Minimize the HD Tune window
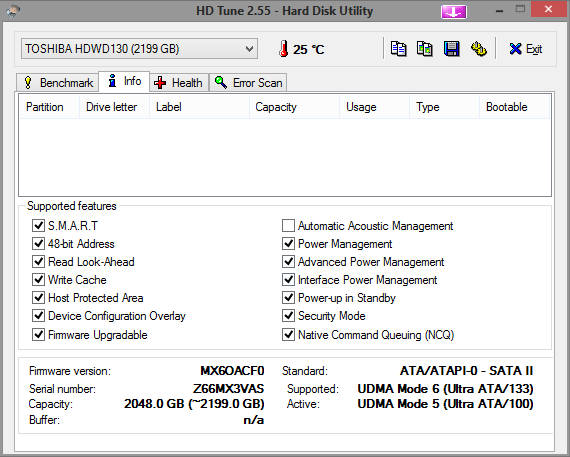 coord(499,10)
